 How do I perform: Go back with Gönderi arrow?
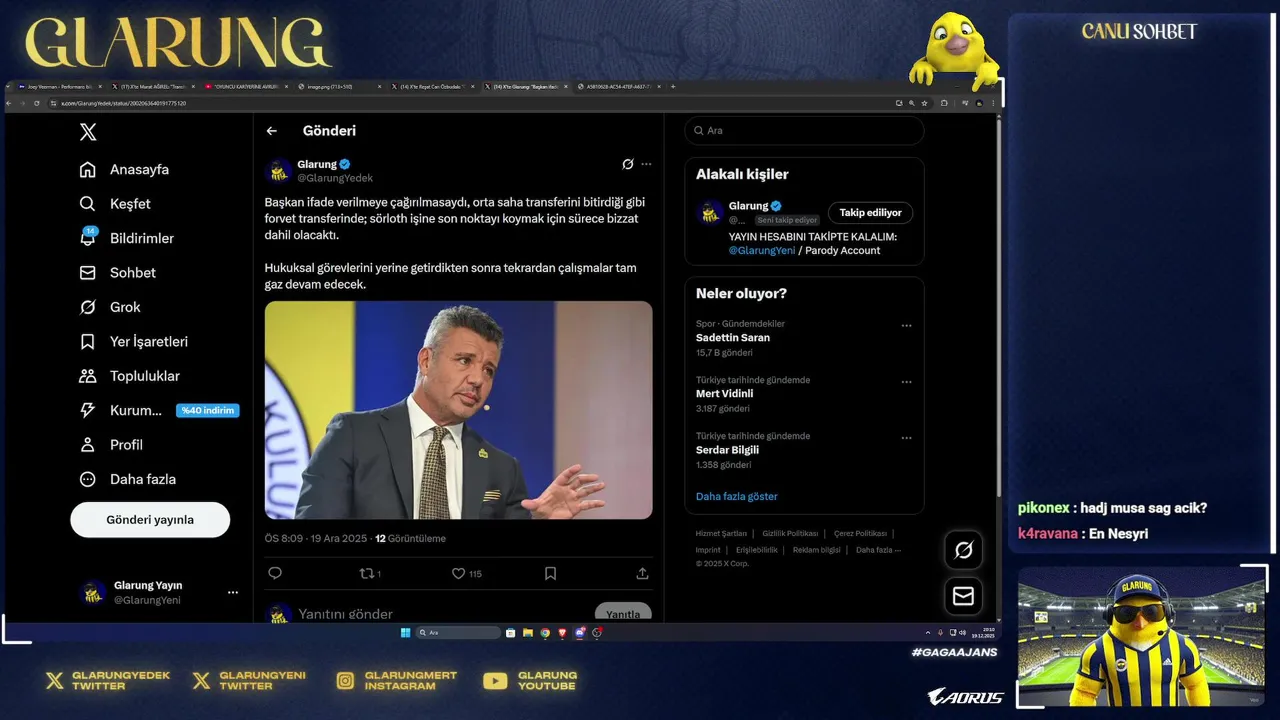pos(271,131)
